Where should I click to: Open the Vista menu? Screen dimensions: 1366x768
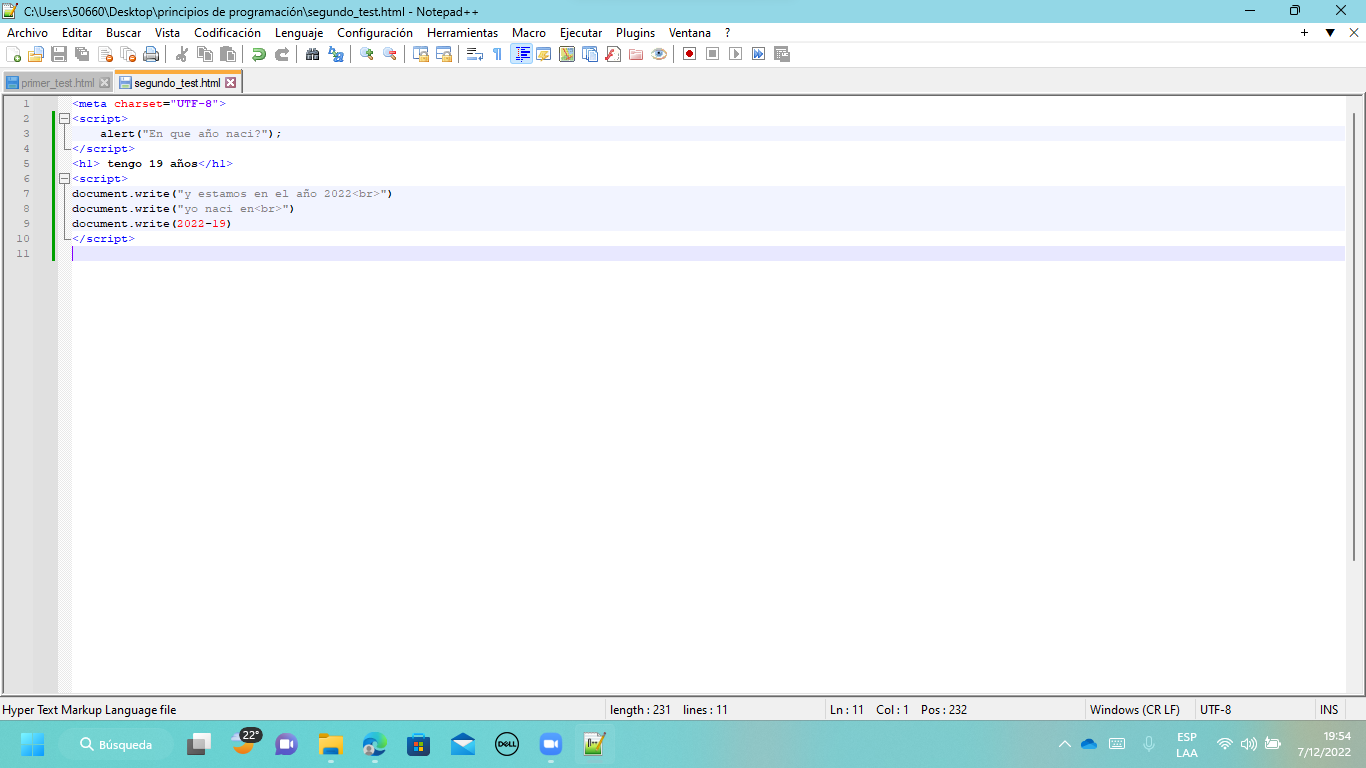168,33
